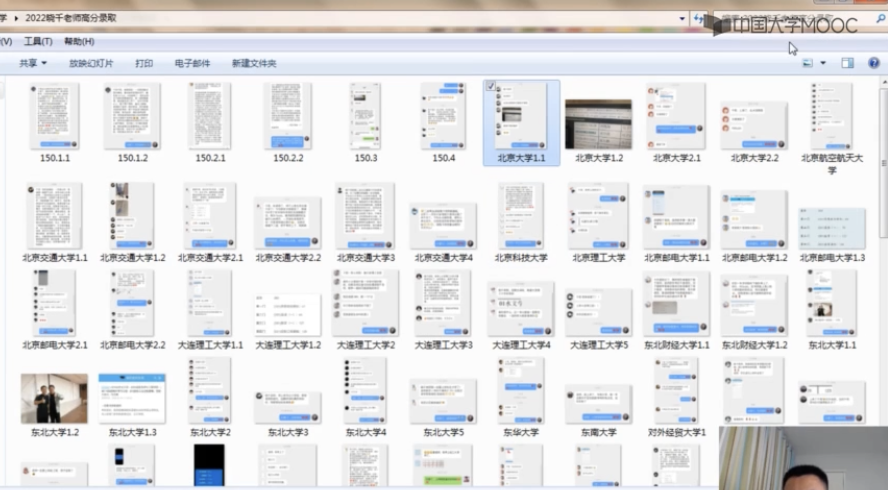Screen dimensions: 888x490
Task: Select the 东北财经大学1.2 thumbnail
Action: click(754, 305)
